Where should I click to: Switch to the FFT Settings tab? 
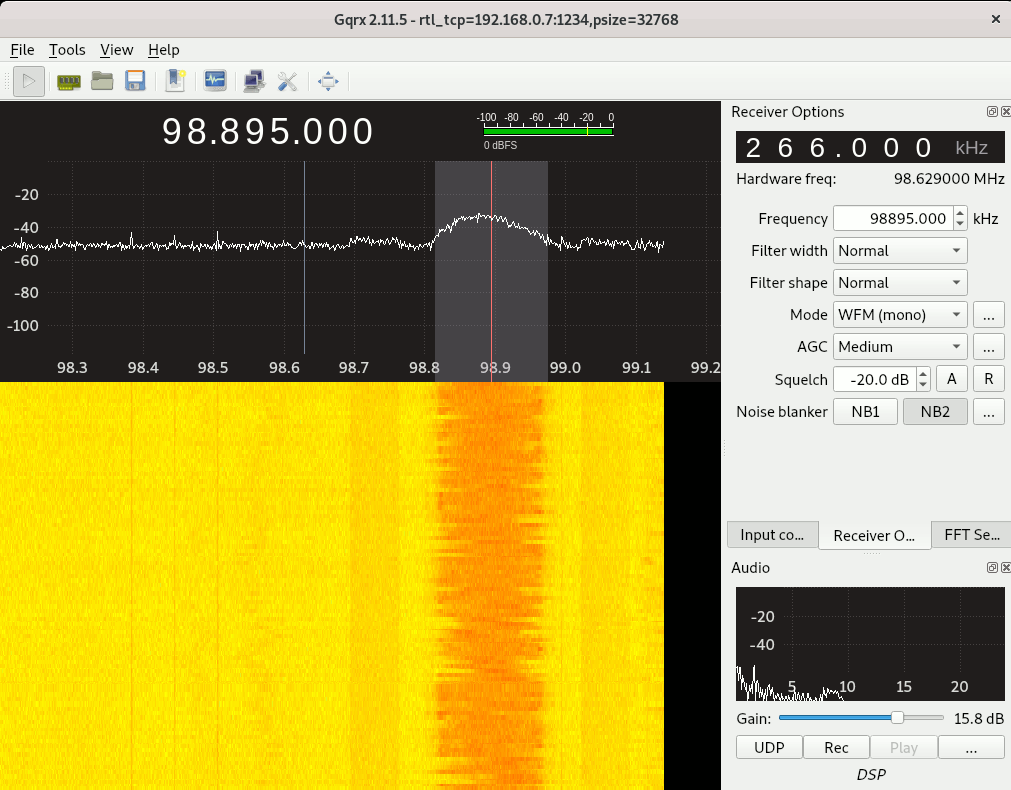coord(971,535)
